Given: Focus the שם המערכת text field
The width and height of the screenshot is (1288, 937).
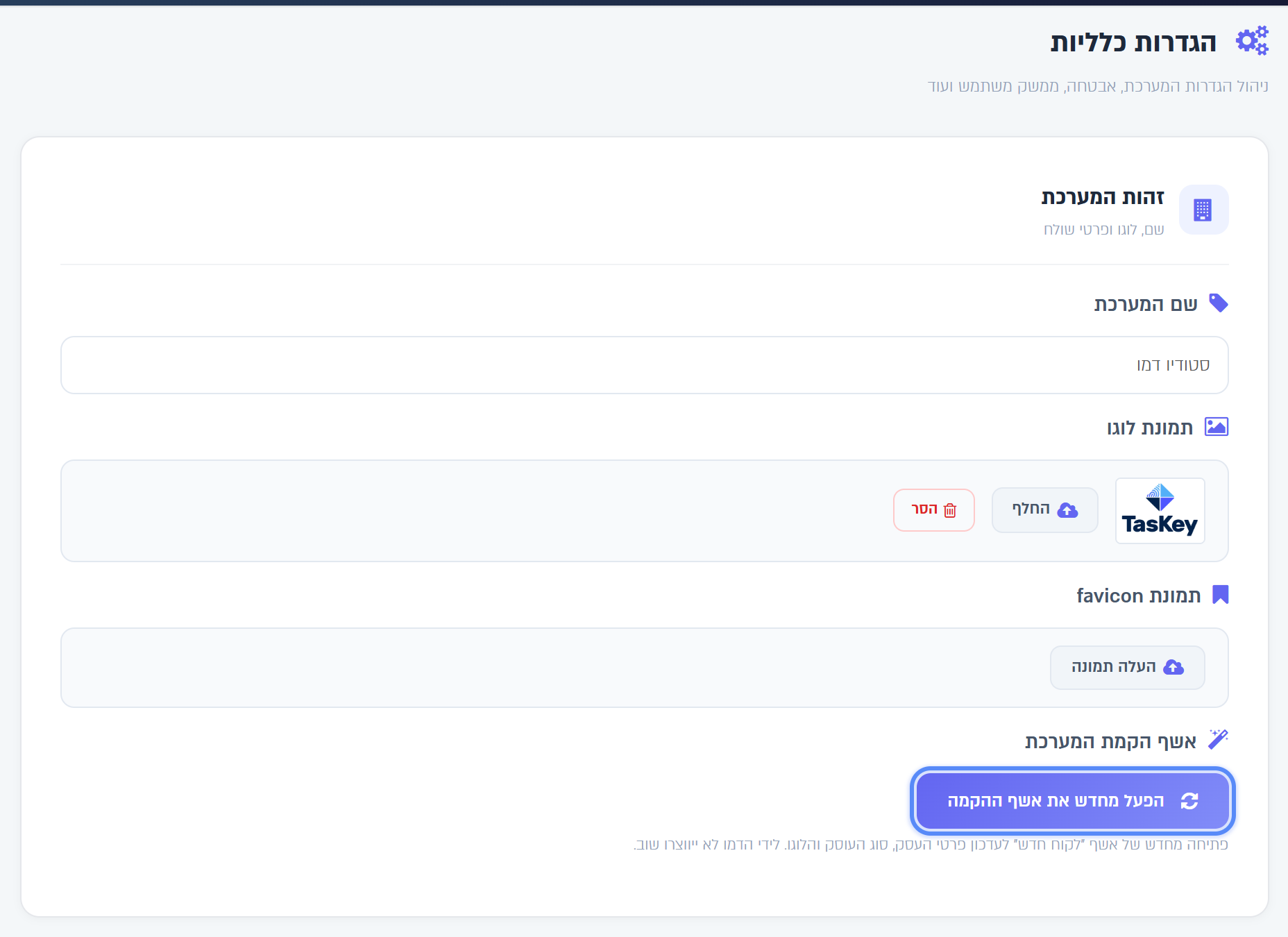Looking at the screenshot, I should pyautogui.click(x=644, y=365).
